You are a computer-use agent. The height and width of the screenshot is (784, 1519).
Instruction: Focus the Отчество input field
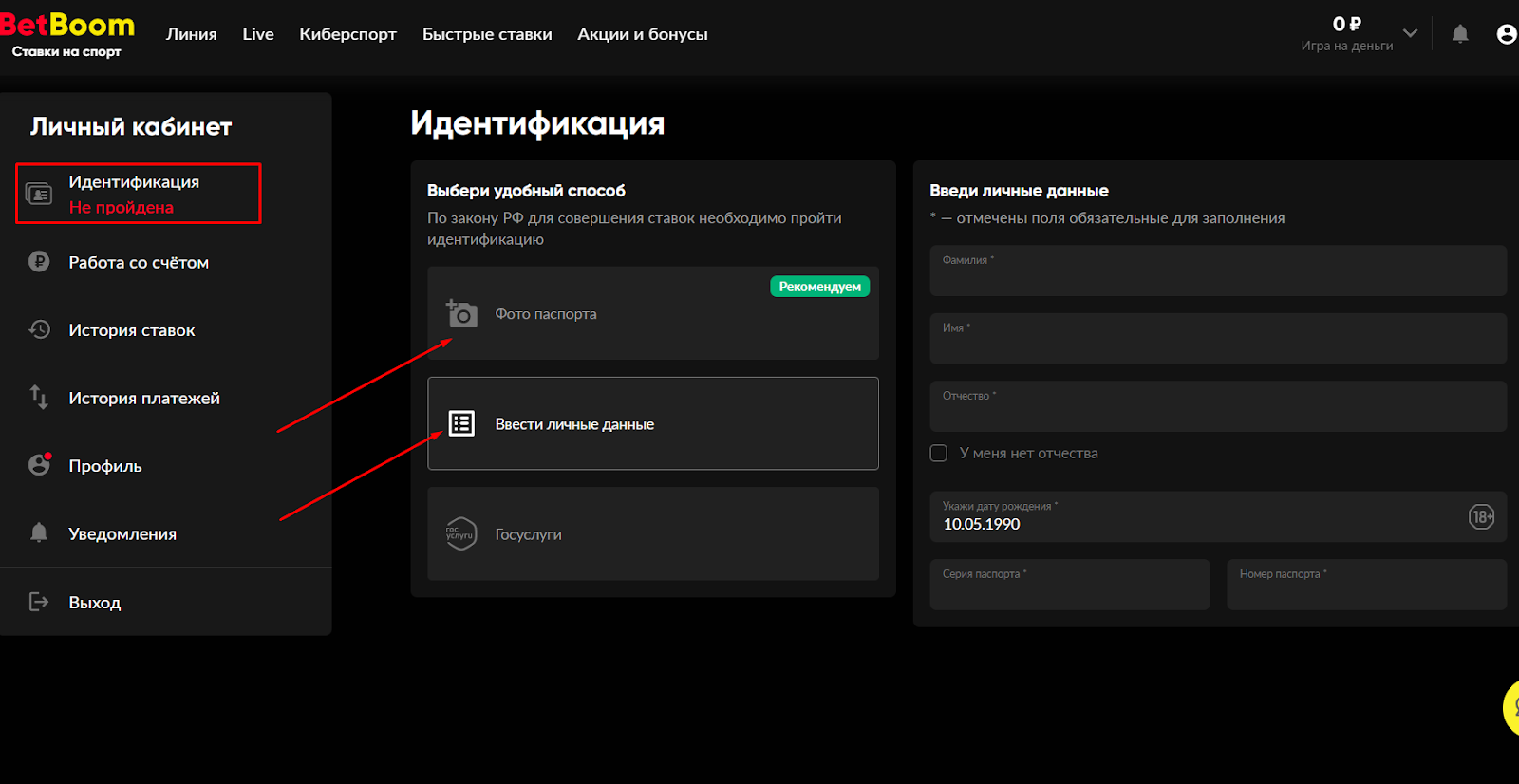[x=1218, y=406]
